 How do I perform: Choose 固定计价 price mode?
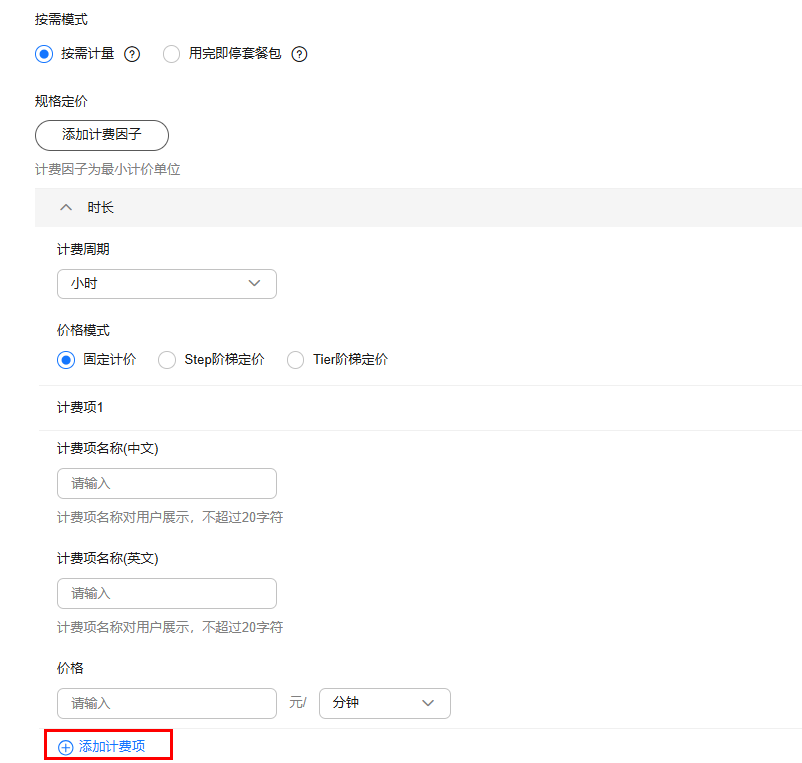pos(66,360)
